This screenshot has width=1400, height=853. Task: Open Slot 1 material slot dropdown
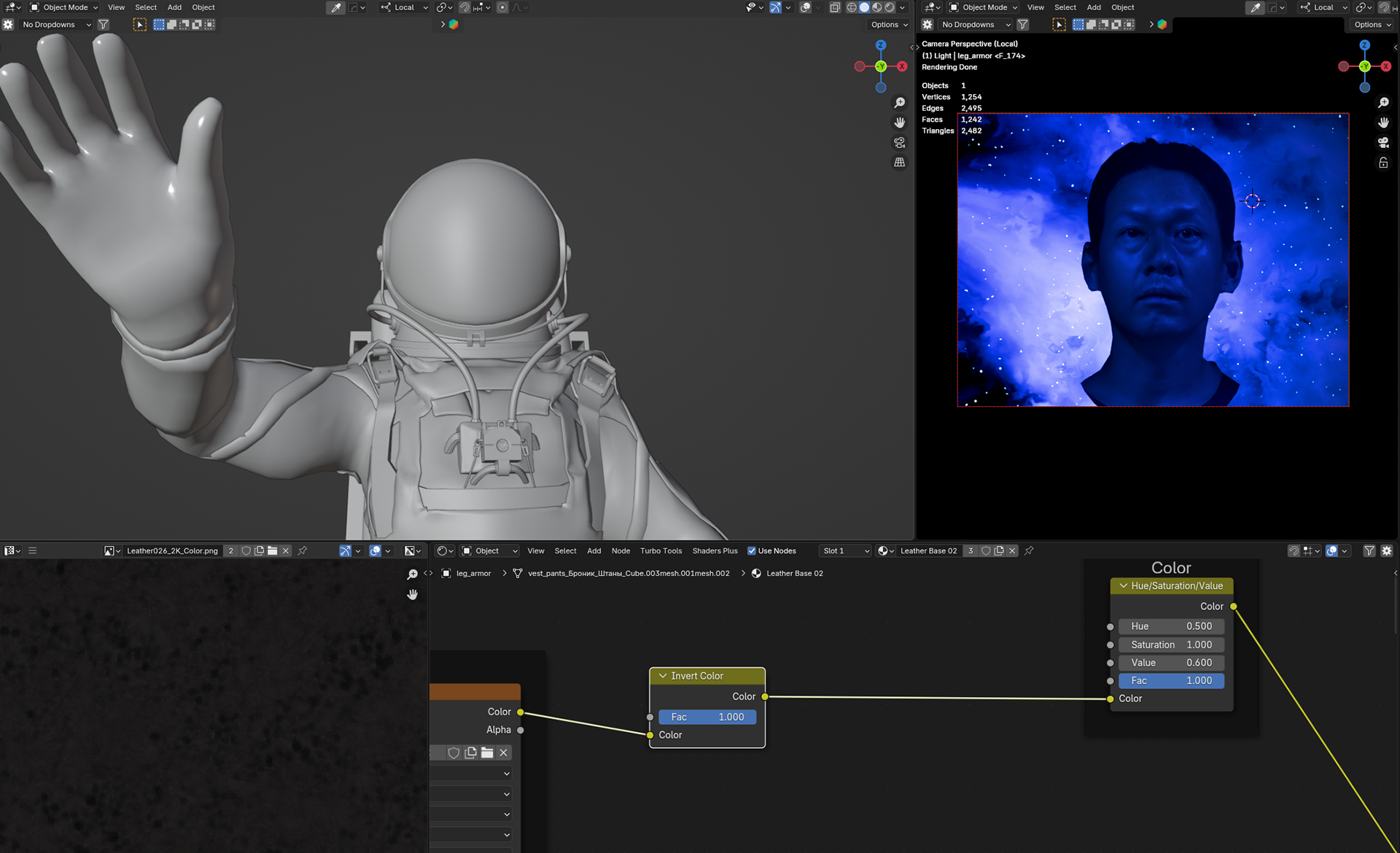[845, 550]
